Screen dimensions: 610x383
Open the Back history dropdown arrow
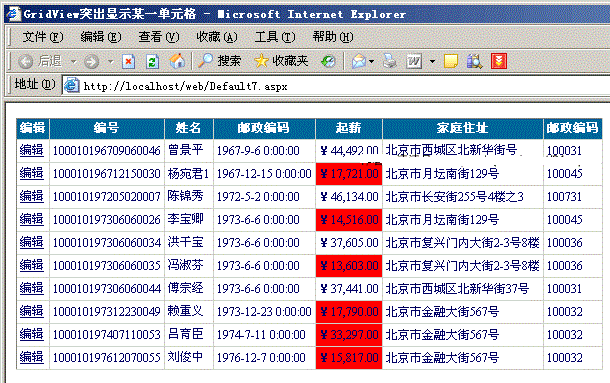coord(73,61)
